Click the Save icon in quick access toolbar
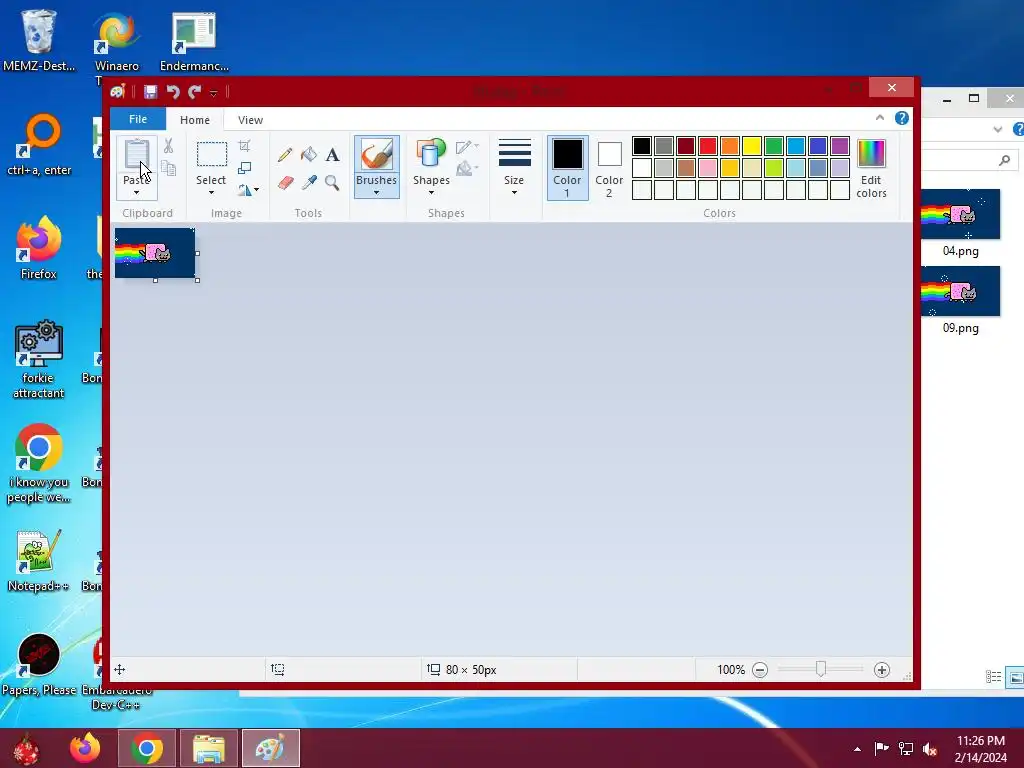This screenshot has width=1024, height=768. tap(151, 92)
